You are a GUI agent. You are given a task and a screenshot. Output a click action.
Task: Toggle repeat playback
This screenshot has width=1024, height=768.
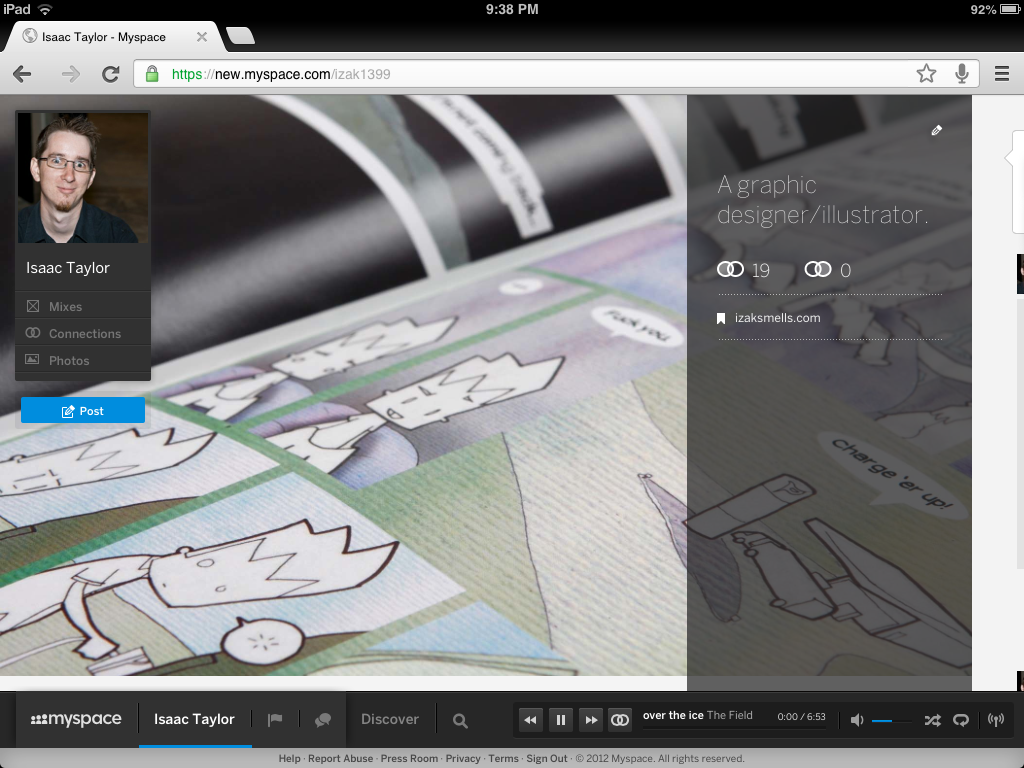click(961, 720)
